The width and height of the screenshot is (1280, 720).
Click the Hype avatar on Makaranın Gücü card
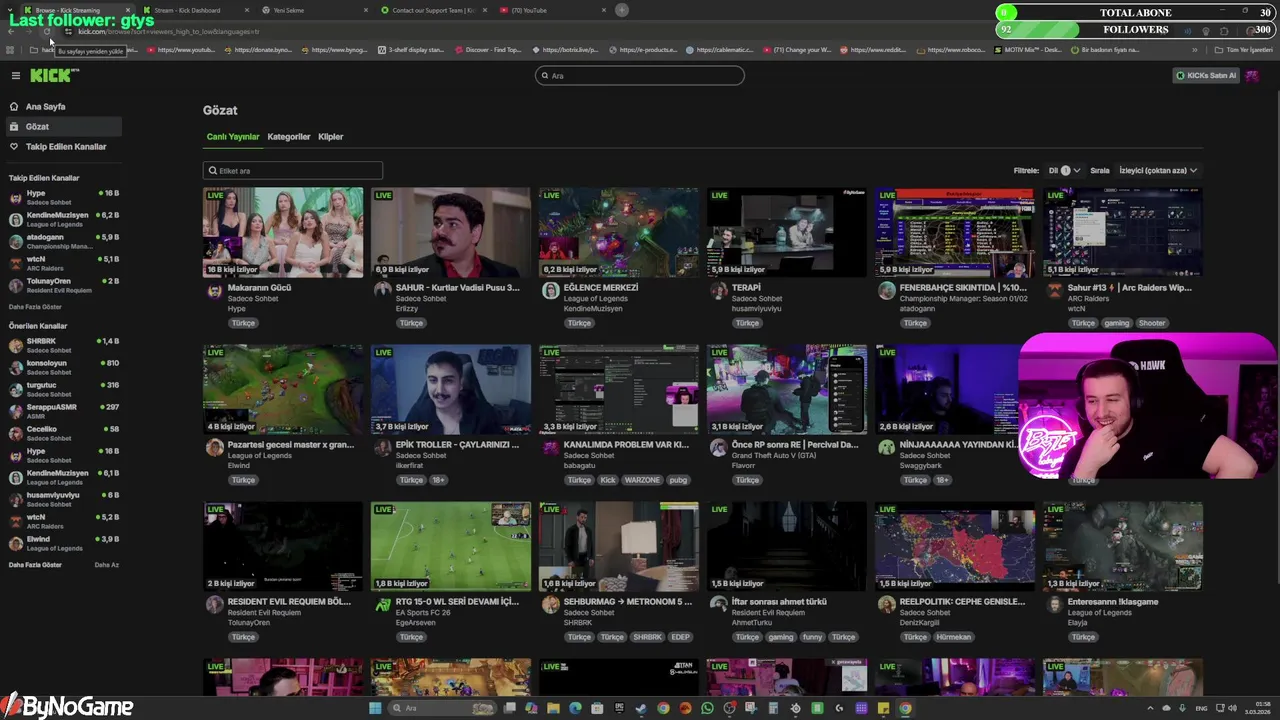[214, 290]
